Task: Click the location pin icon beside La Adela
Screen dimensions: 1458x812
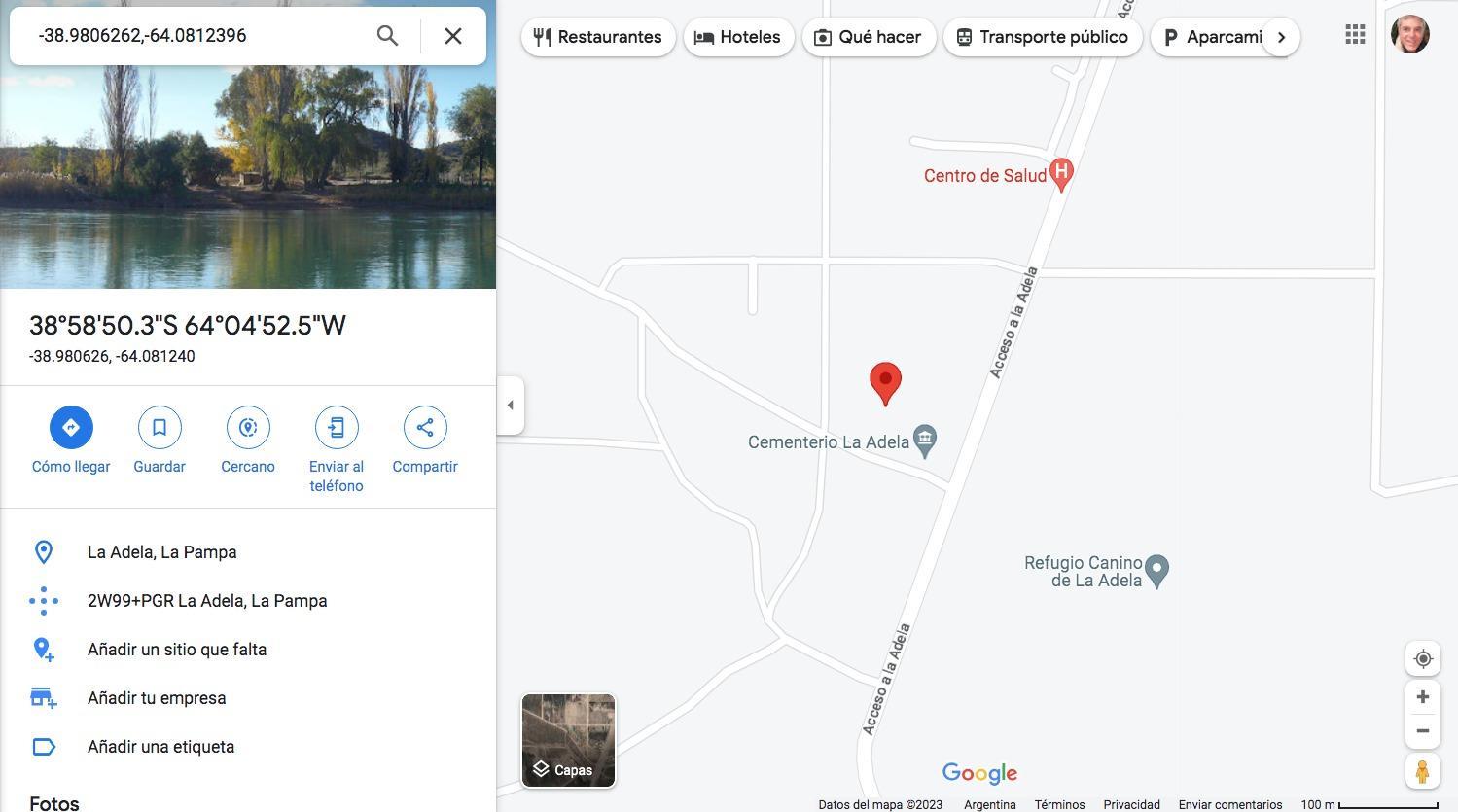Action: coord(44,552)
